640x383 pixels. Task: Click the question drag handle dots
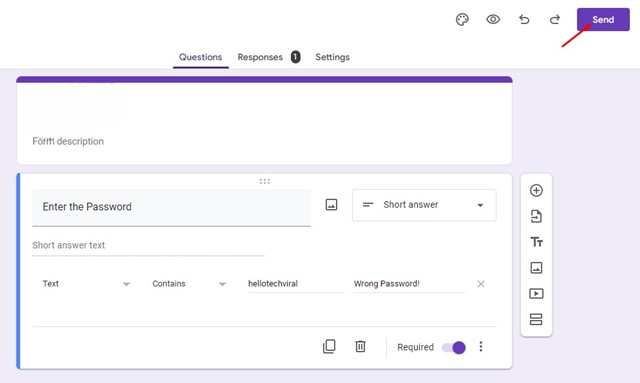[x=264, y=181]
